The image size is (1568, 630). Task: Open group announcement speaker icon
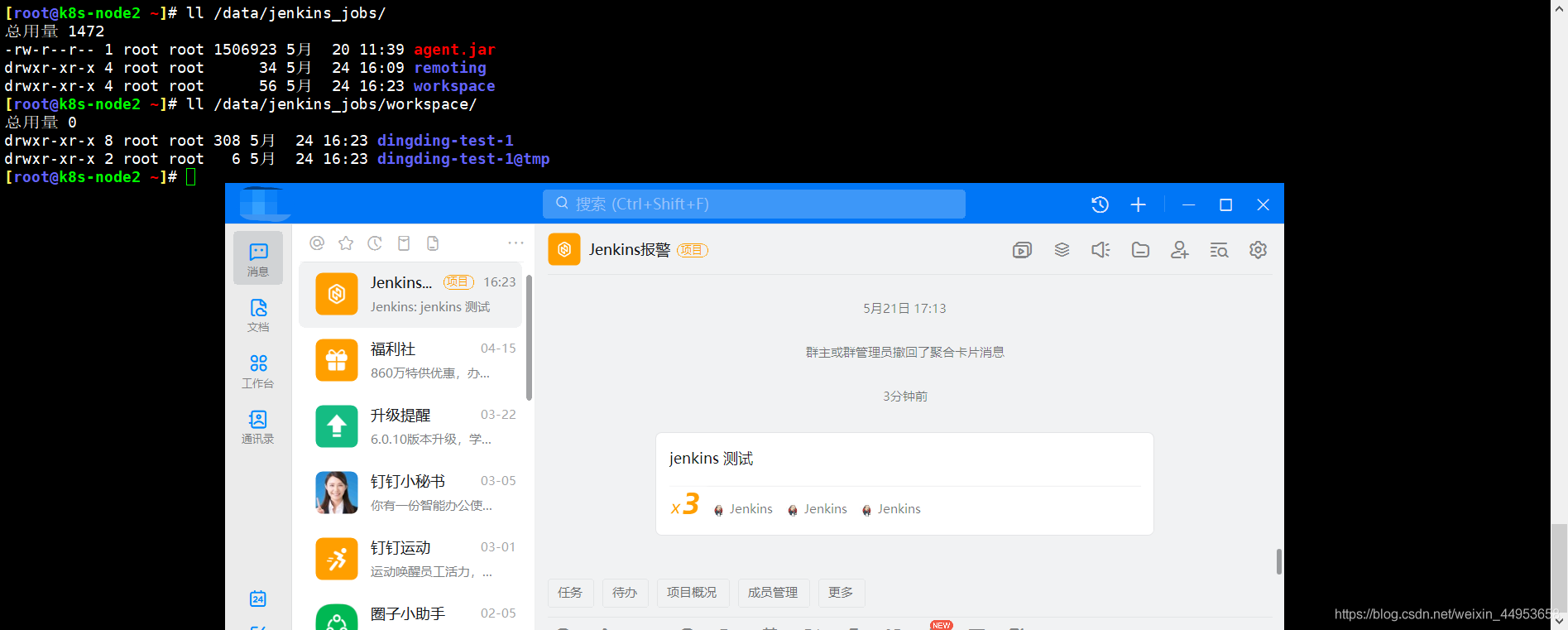pyautogui.click(x=1100, y=250)
